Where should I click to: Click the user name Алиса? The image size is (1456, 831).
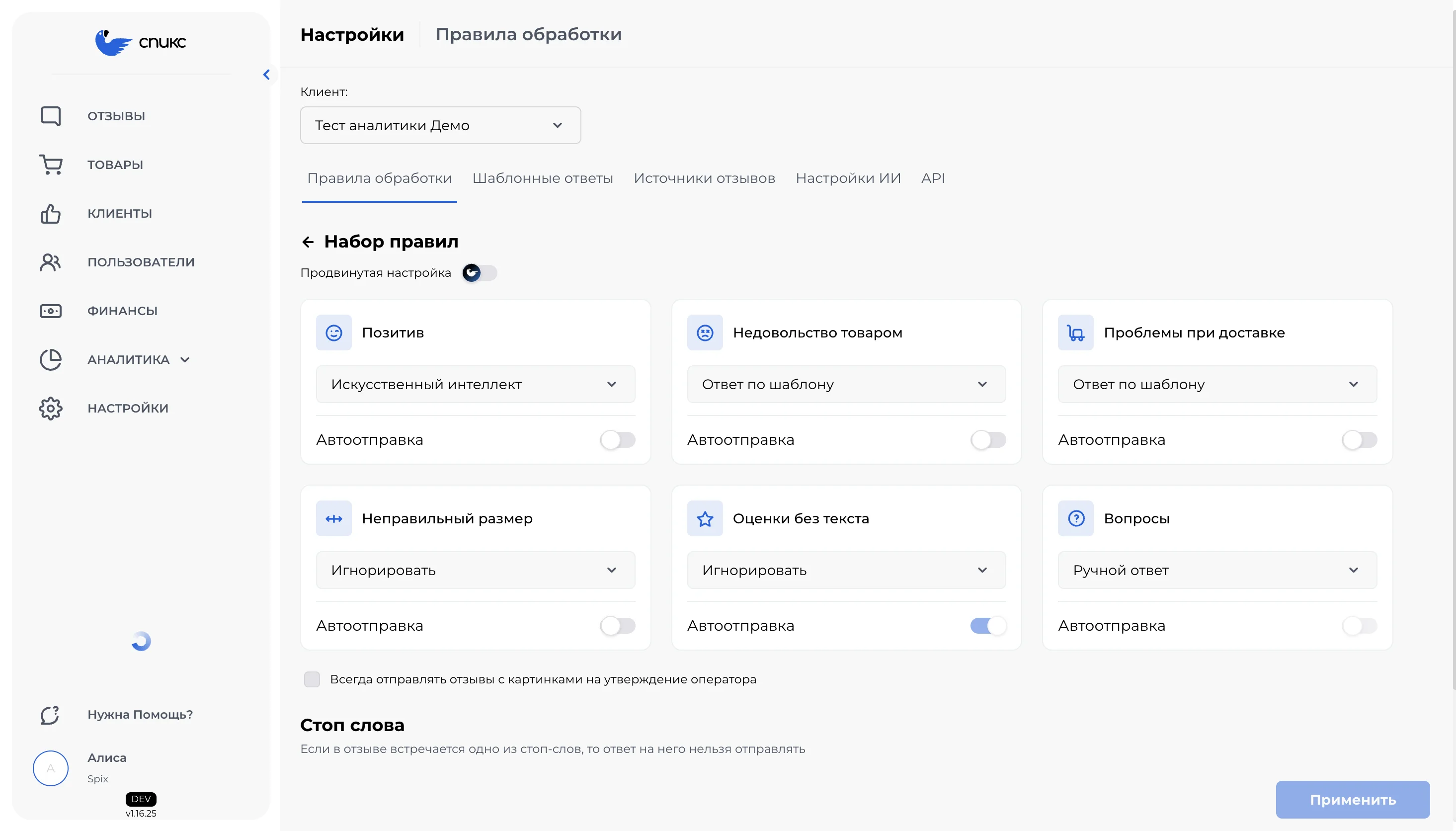107,757
